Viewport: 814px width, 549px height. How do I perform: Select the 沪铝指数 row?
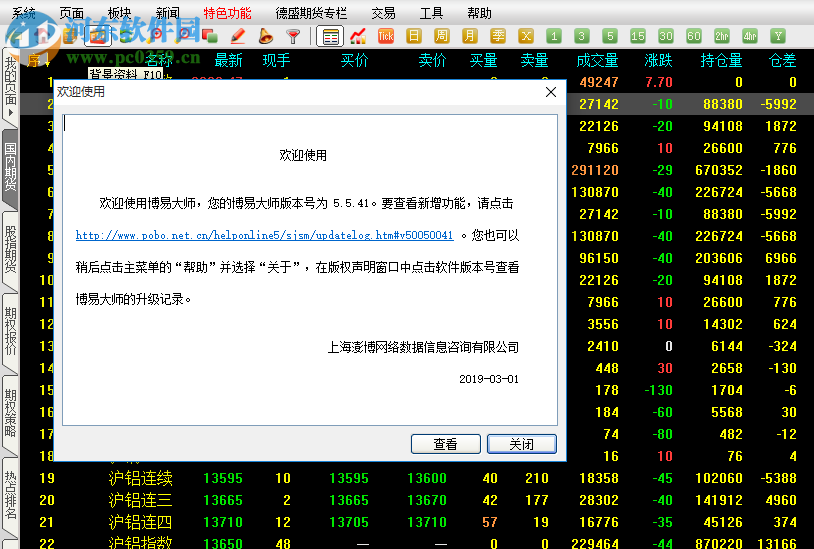click(416, 543)
